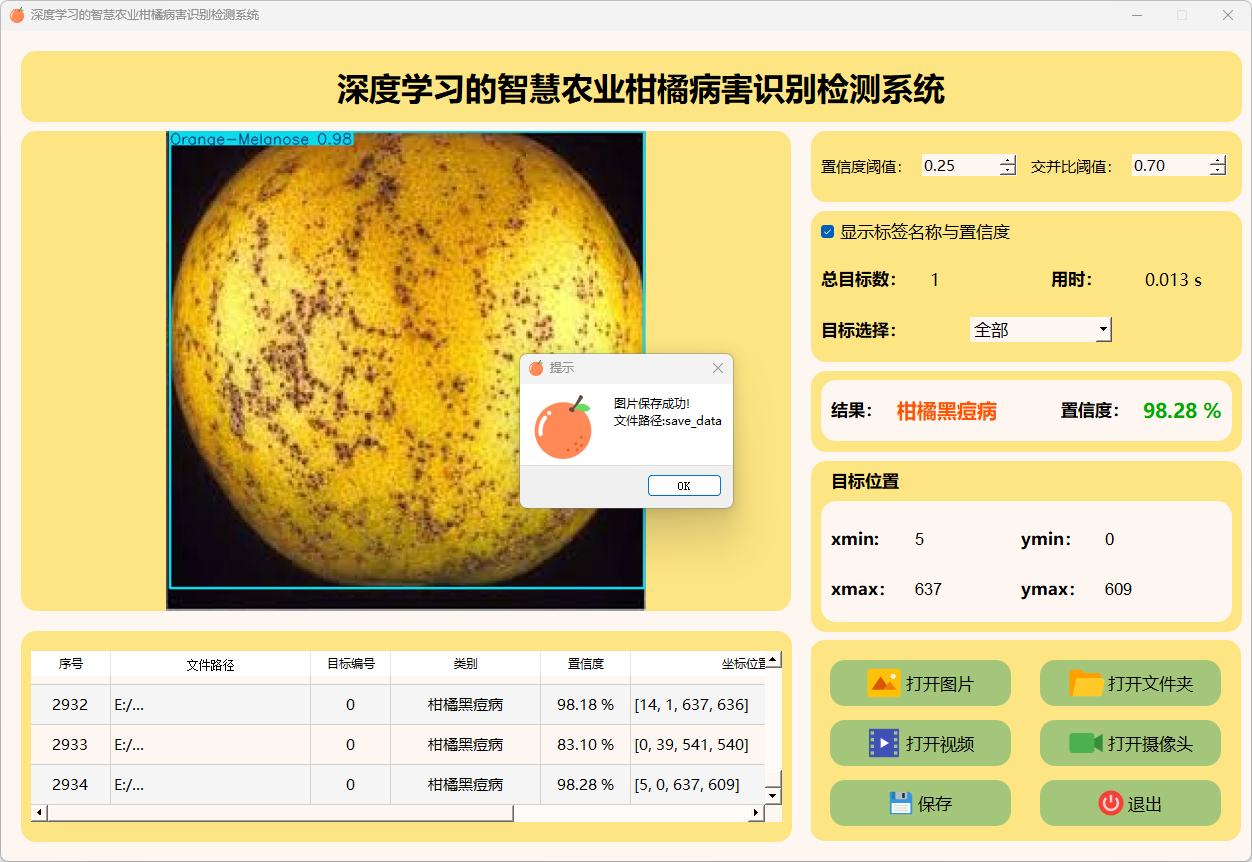Click the camera icon on 打开摄像头 button
The width and height of the screenshot is (1252, 862).
[x=1085, y=743]
